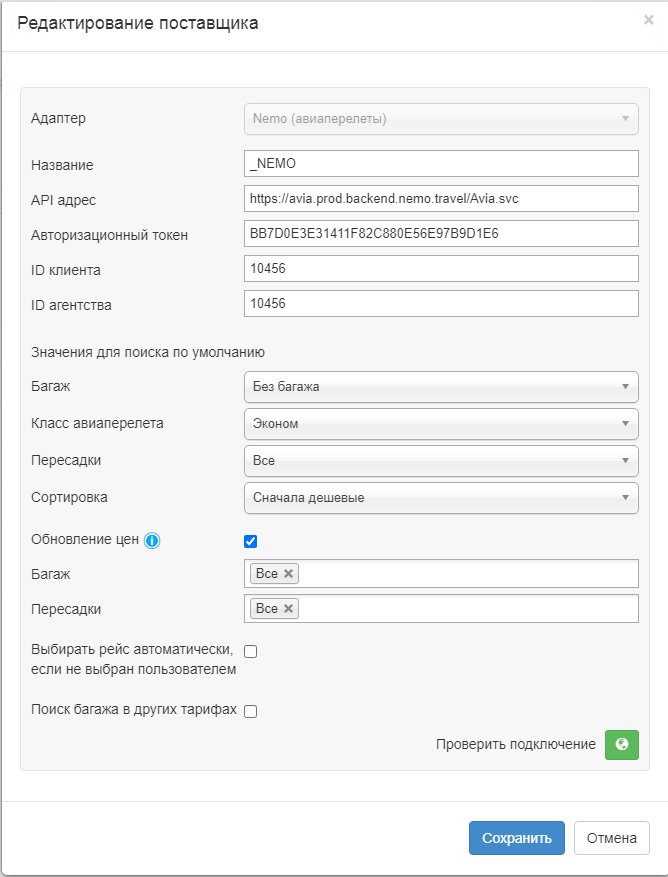
Task: Click the agency ID input field
Action: (440, 303)
